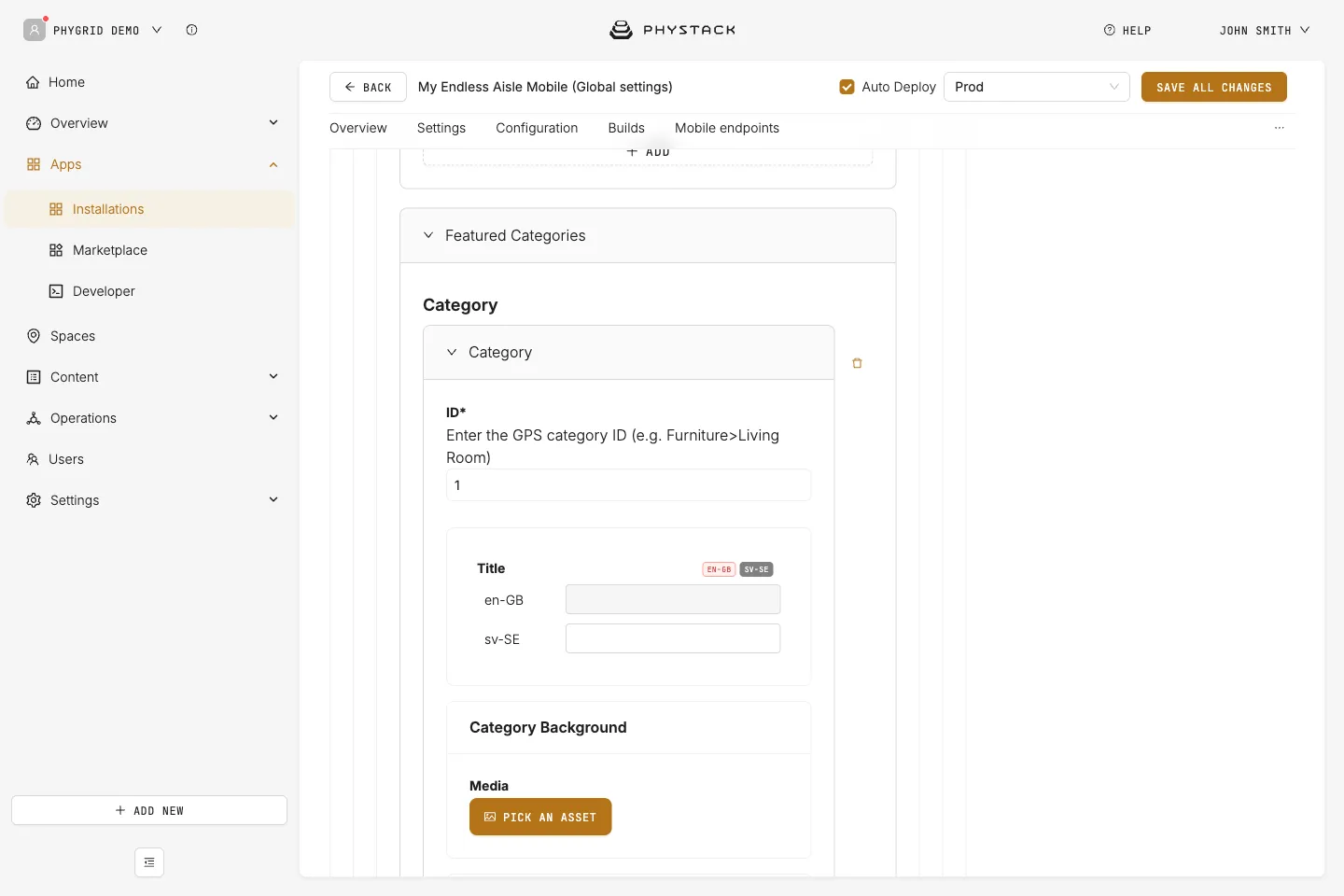Click the Home icon in the sidebar

tap(33, 82)
